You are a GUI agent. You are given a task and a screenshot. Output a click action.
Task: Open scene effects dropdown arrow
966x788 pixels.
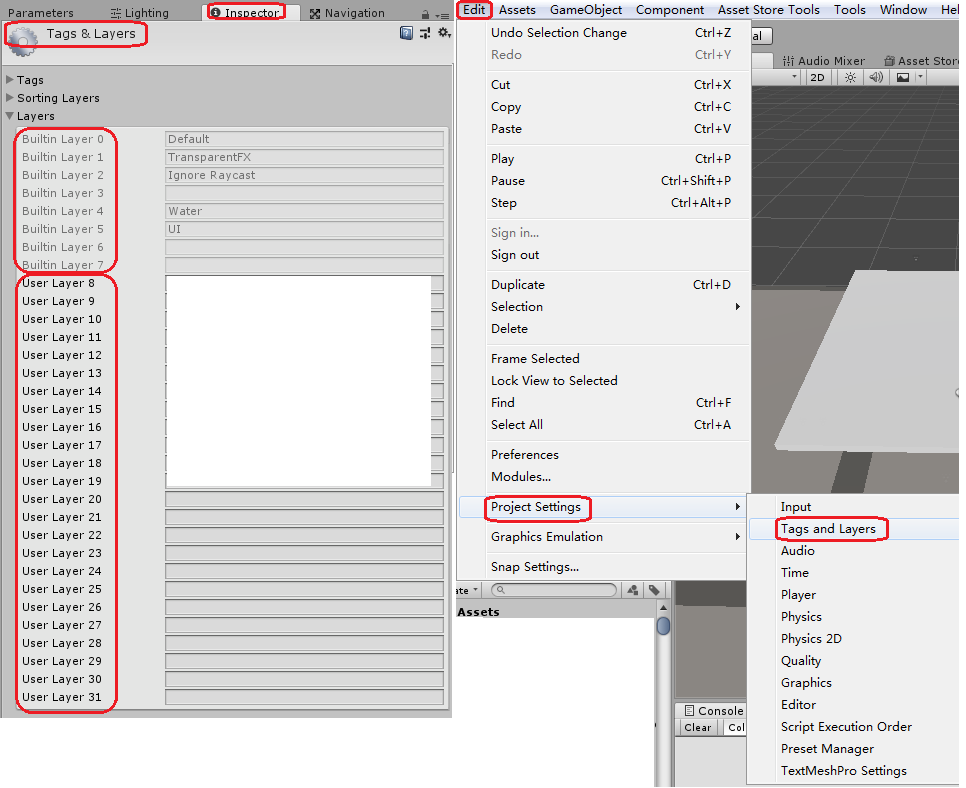[920, 77]
